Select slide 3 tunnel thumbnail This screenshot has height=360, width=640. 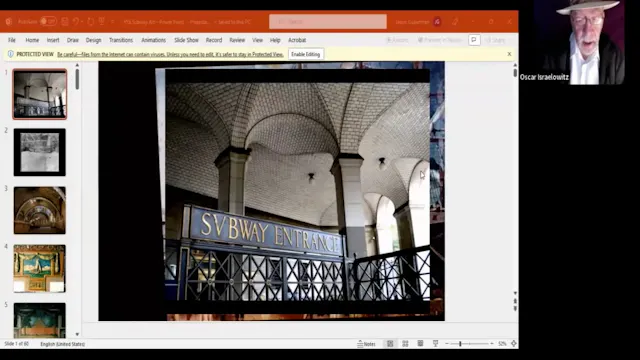[x=40, y=210]
